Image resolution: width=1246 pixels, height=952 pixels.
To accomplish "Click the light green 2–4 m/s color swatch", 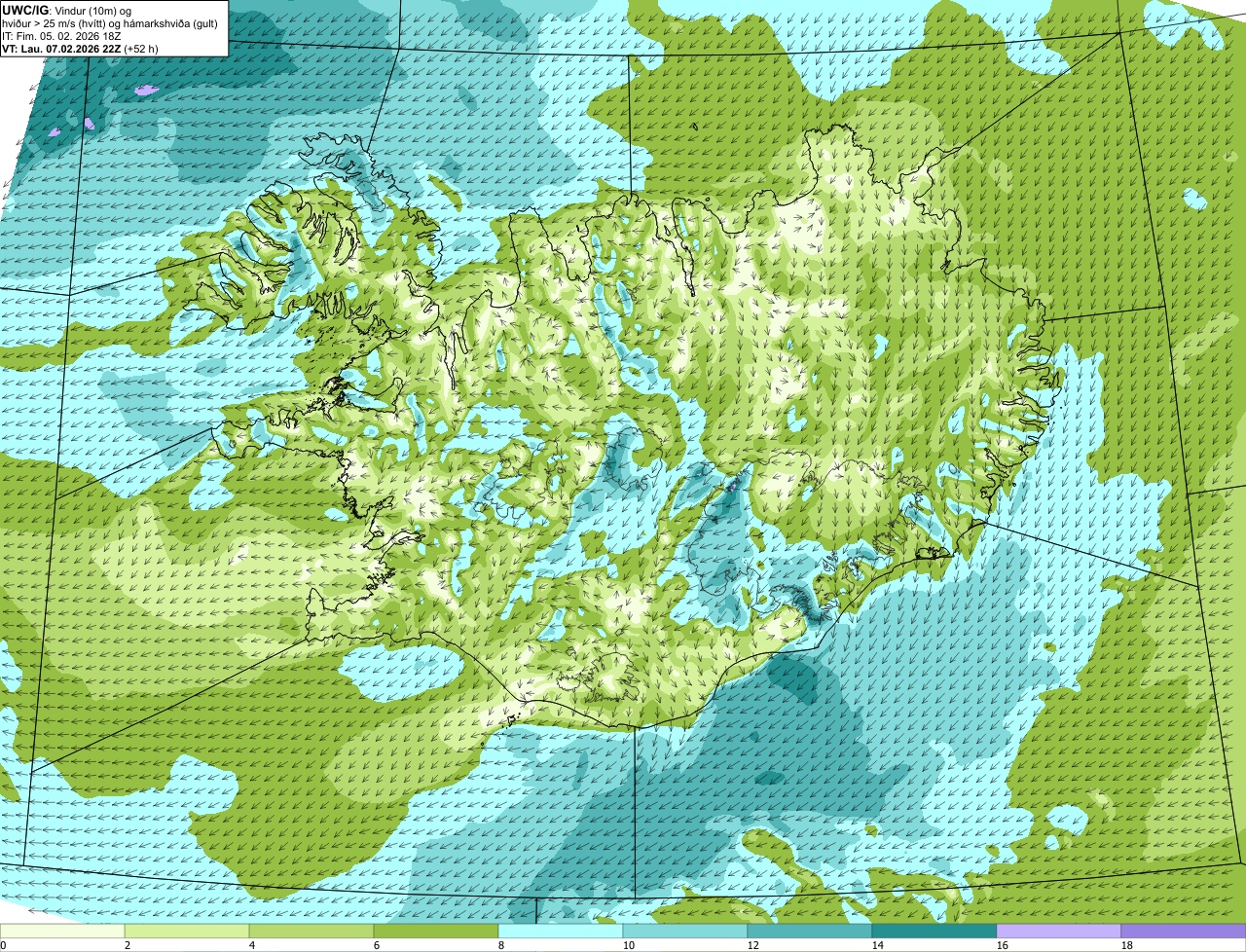I will click(x=187, y=931).
